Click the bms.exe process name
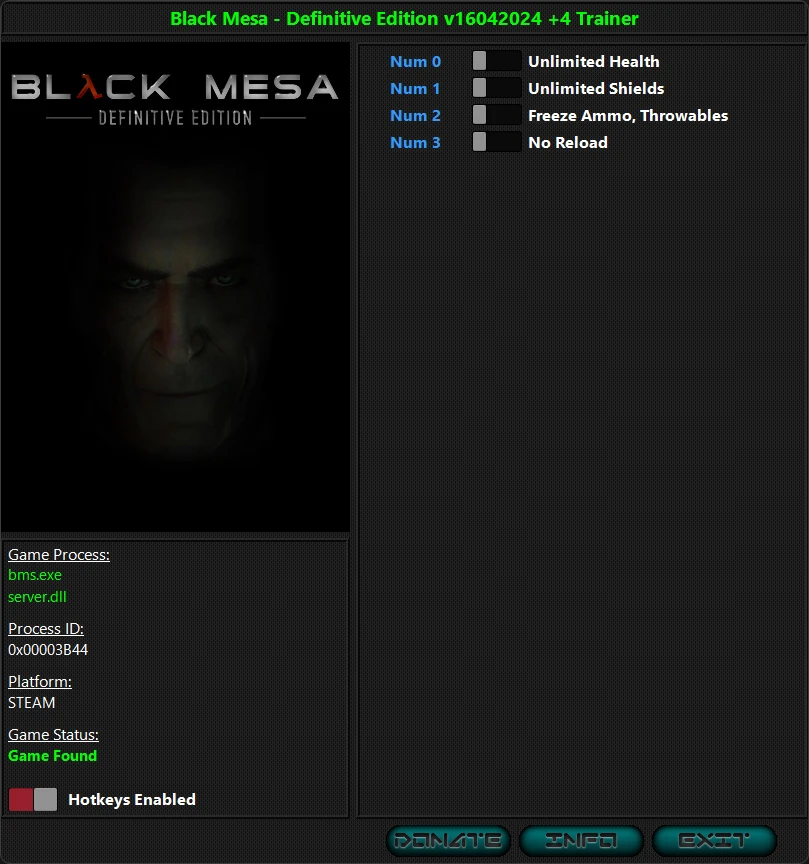The height and width of the screenshot is (864, 809). tap(34, 575)
